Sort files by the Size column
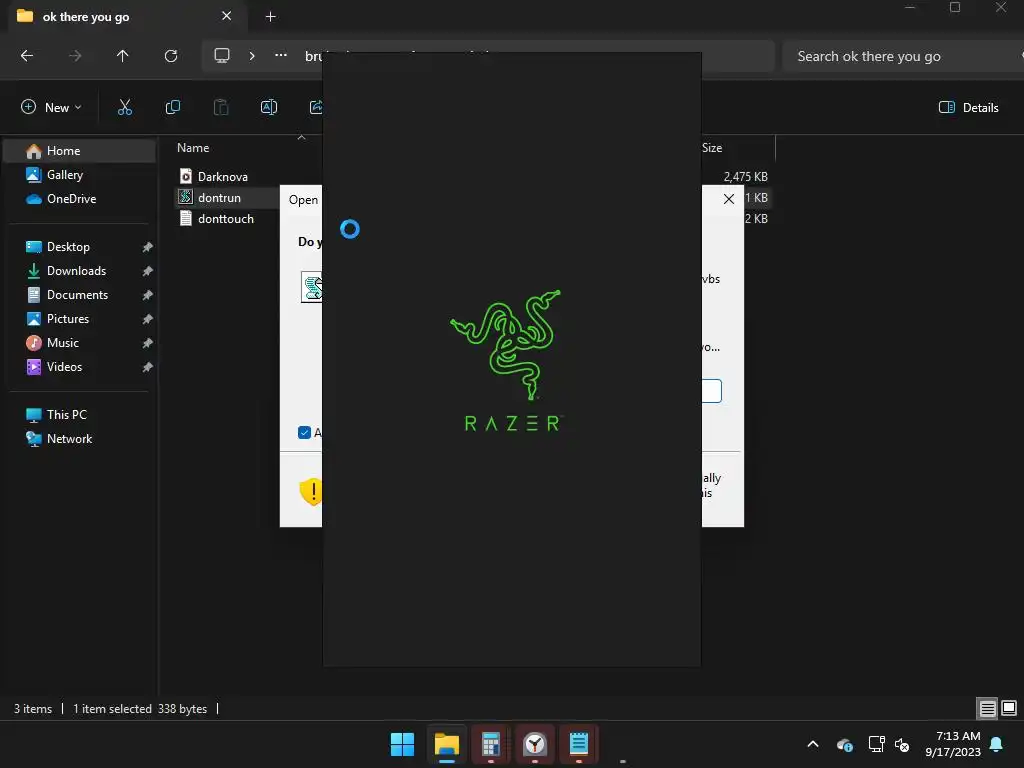The image size is (1024, 768). click(712, 148)
